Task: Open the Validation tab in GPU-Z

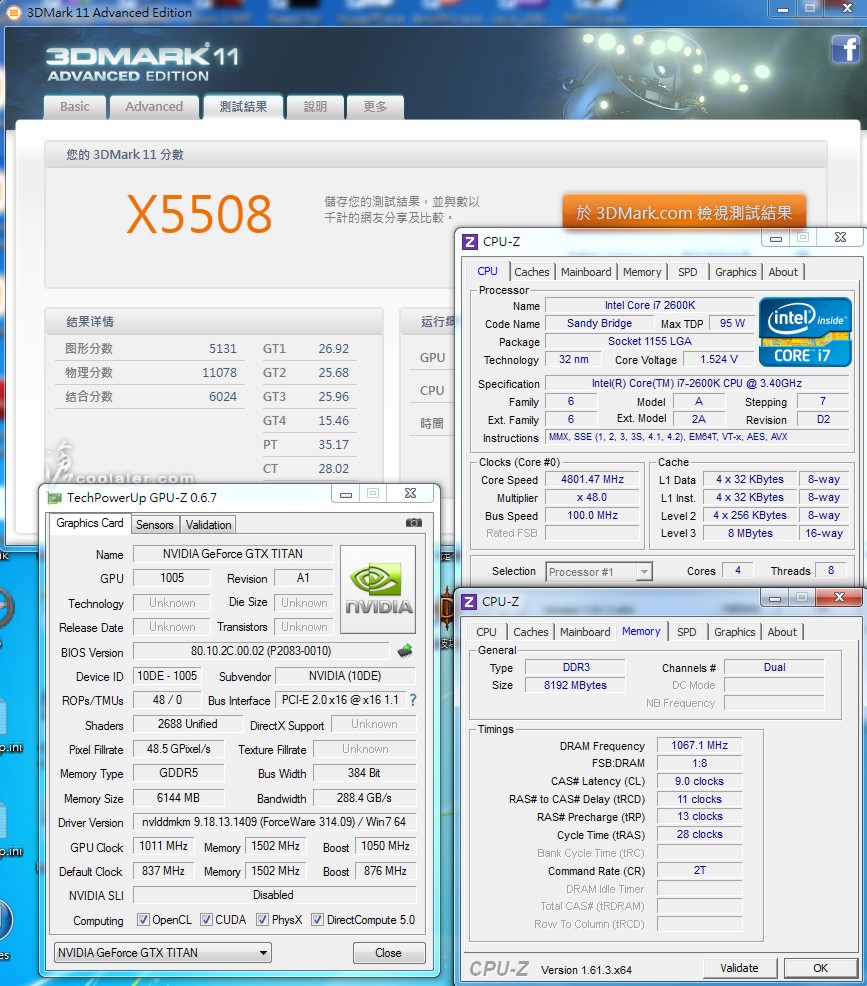Action: pyautogui.click(x=209, y=524)
